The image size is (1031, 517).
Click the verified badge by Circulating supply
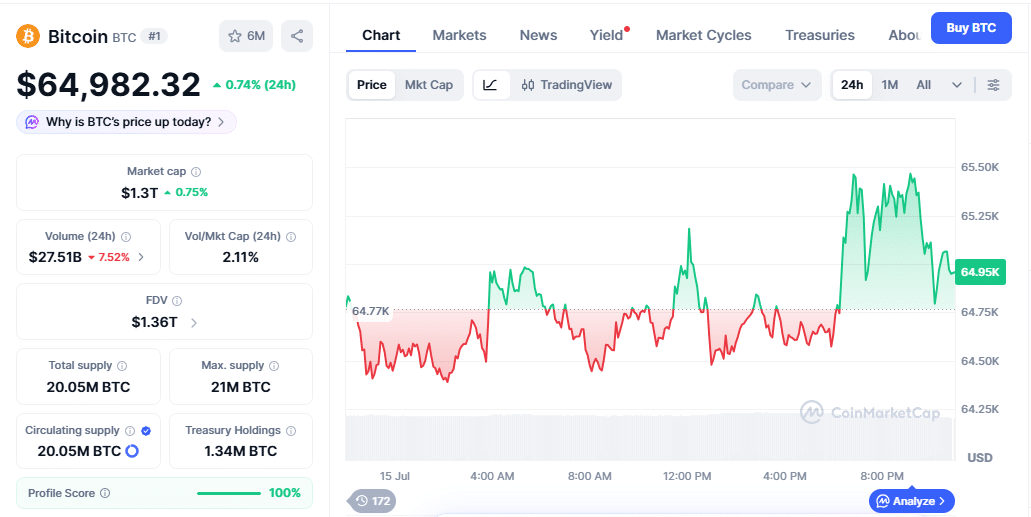146,431
